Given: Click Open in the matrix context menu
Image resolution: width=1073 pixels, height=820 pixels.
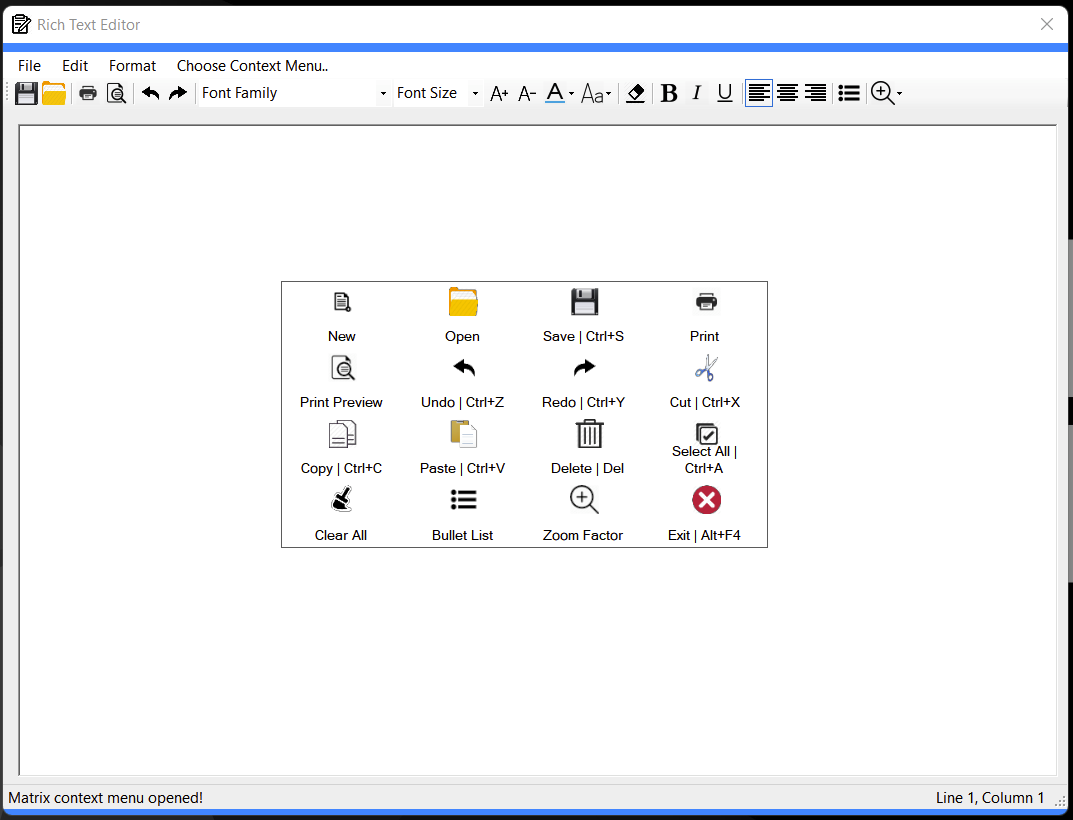Looking at the screenshot, I should pos(463,316).
